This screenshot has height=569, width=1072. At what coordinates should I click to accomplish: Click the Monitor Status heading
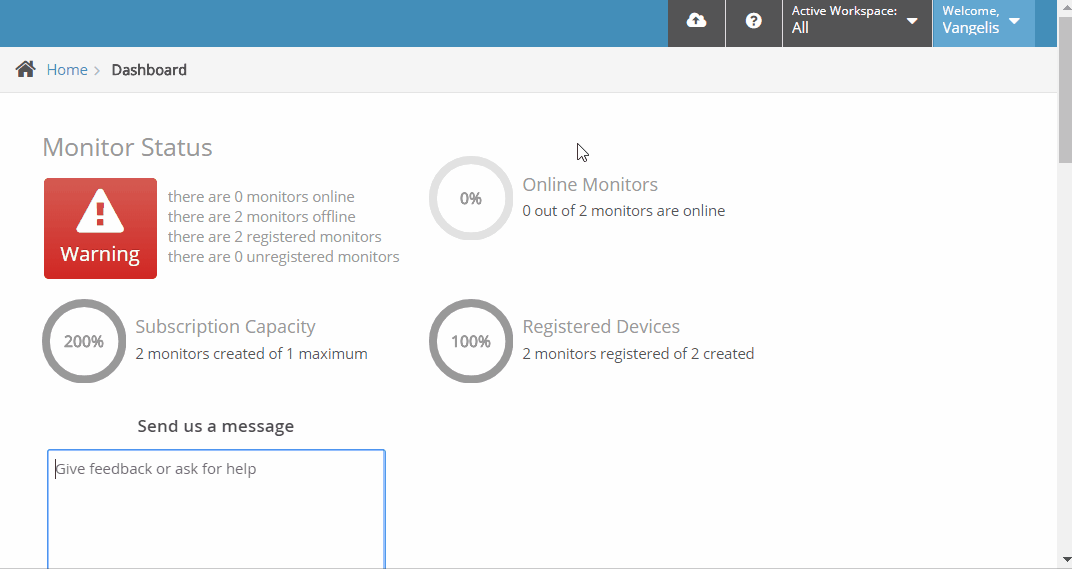coord(127,148)
